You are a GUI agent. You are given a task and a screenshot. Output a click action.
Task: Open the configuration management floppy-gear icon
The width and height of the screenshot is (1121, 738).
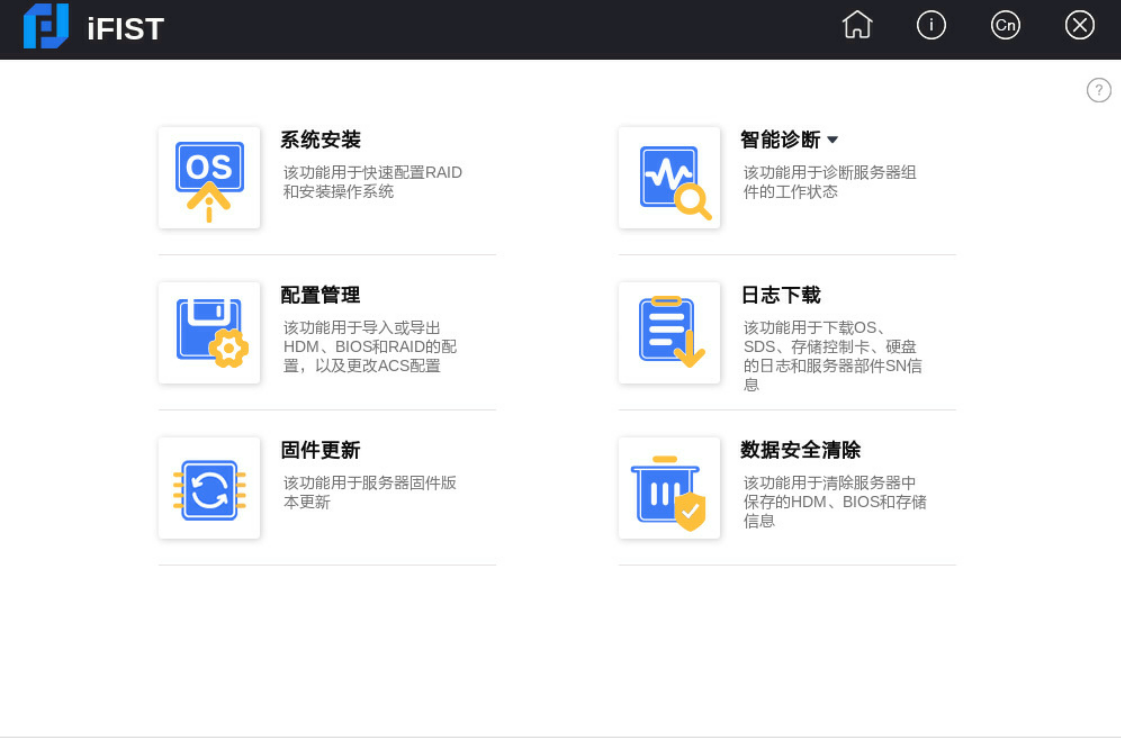pos(209,333)
